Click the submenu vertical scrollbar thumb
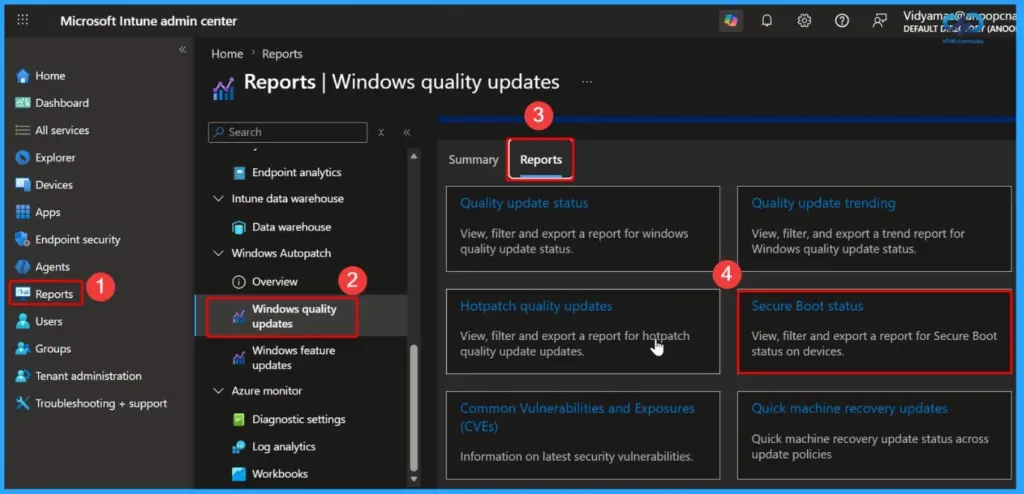This screenshot has height=494, width=1024. point(413,407)
